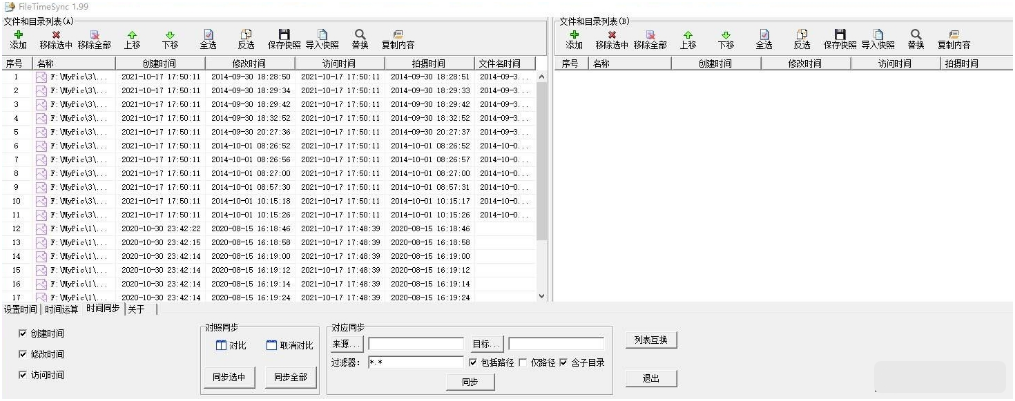Uncheck the 创建时间 checkbox
The image size is (1015, 401).
coord(23,333)
